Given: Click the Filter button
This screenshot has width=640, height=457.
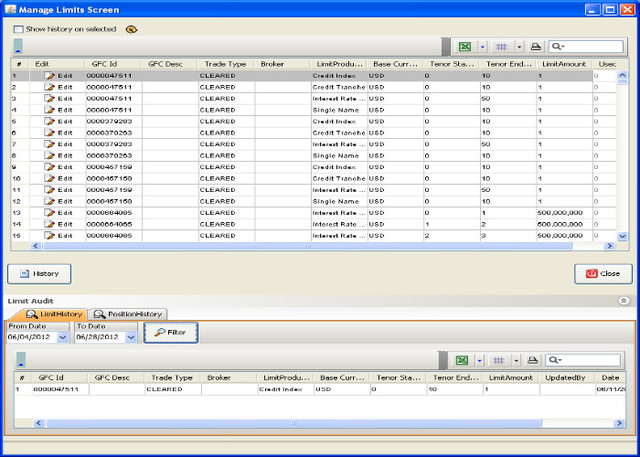Looking at the screenshot, I should coord(171,333).
